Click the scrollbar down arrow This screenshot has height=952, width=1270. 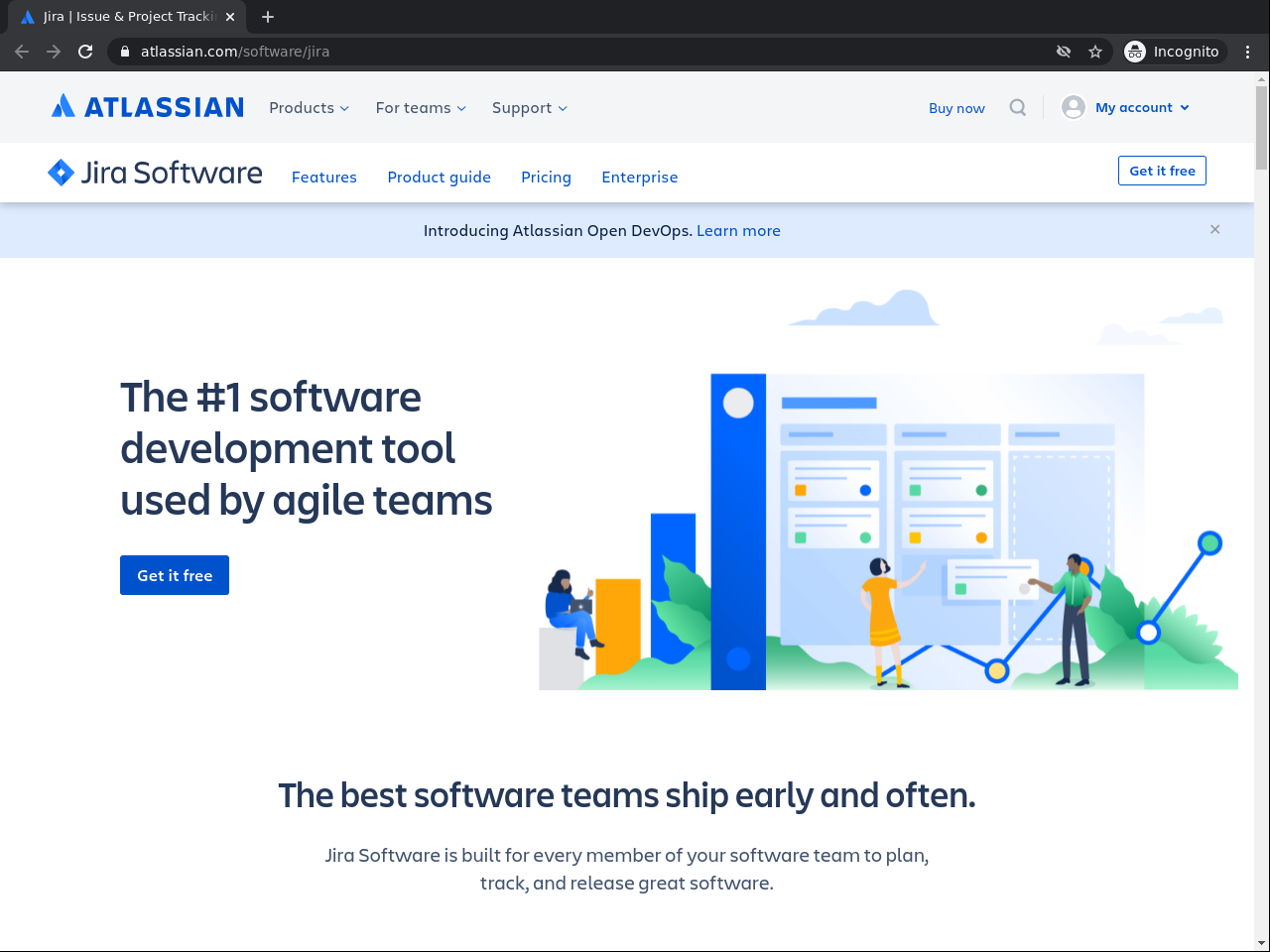coord(1261,943)
